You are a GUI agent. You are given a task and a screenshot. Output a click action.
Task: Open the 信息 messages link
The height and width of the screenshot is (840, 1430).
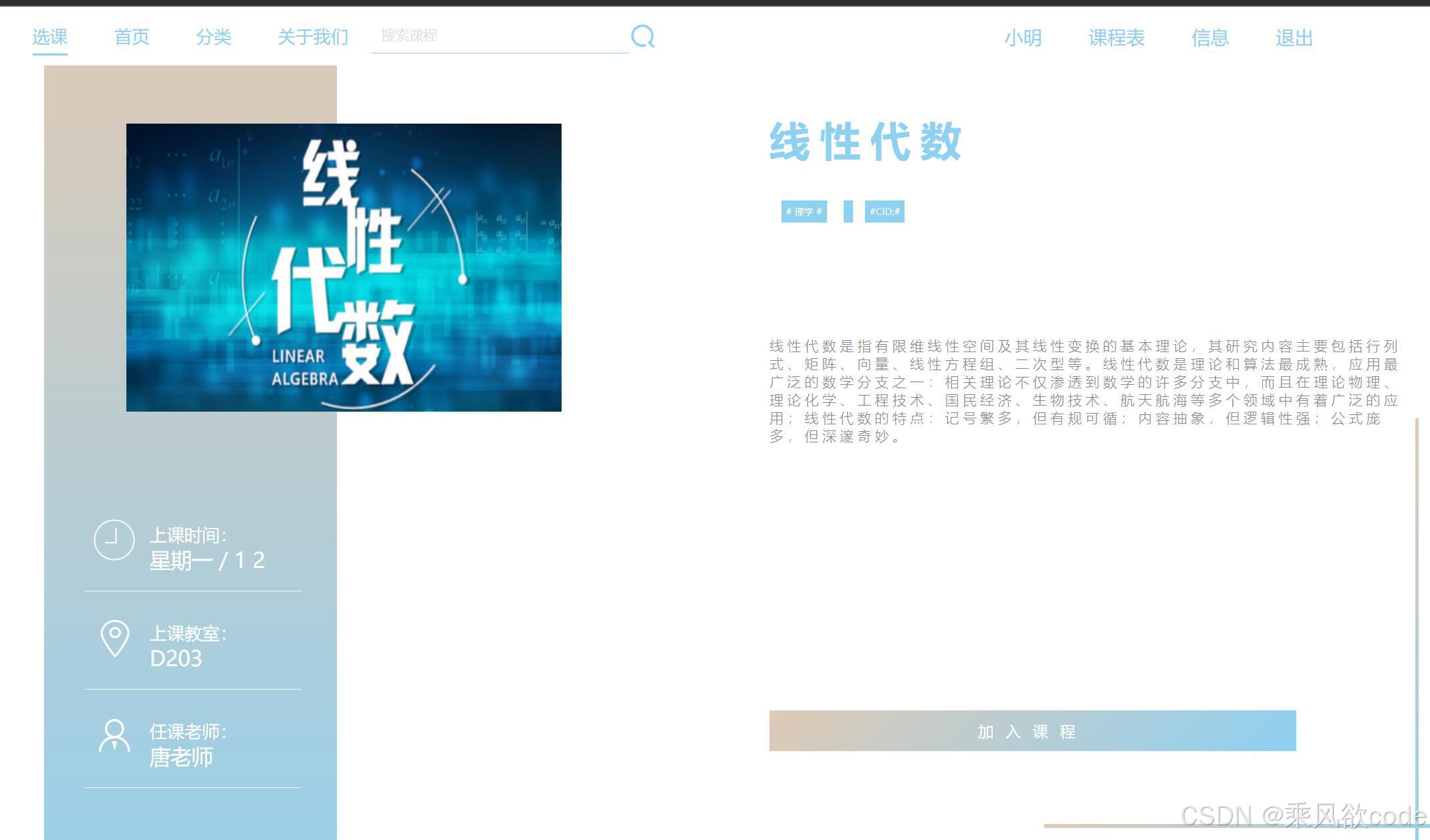pyautogui.click(x=1210, y=38)
